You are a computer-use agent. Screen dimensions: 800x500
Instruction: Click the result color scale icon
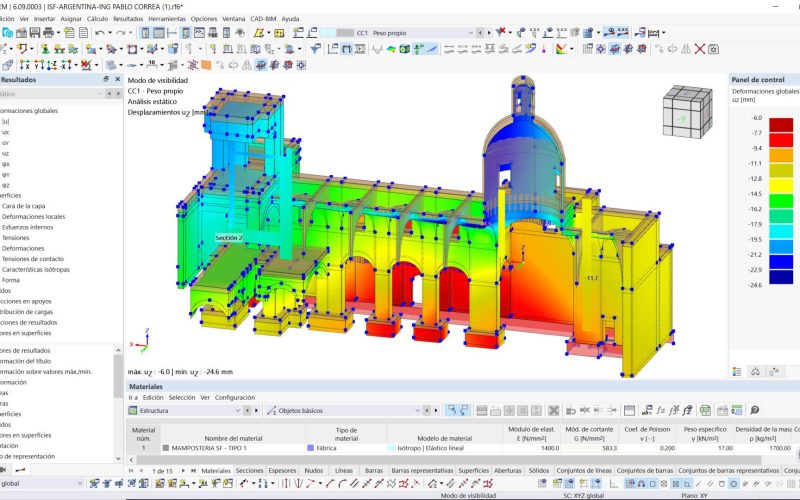561,49
